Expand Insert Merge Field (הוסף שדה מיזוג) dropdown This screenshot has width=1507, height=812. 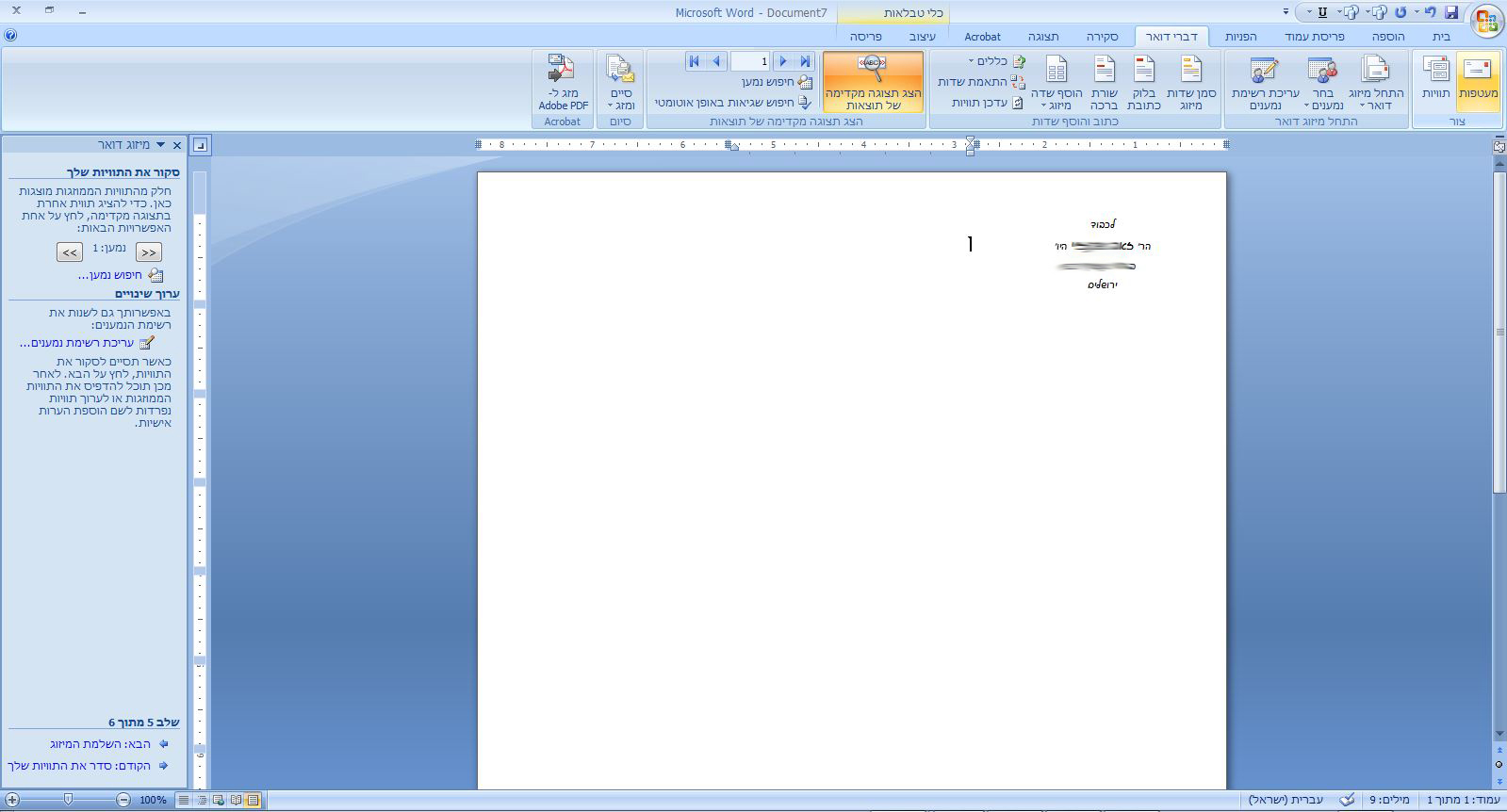coord(1056,83)
